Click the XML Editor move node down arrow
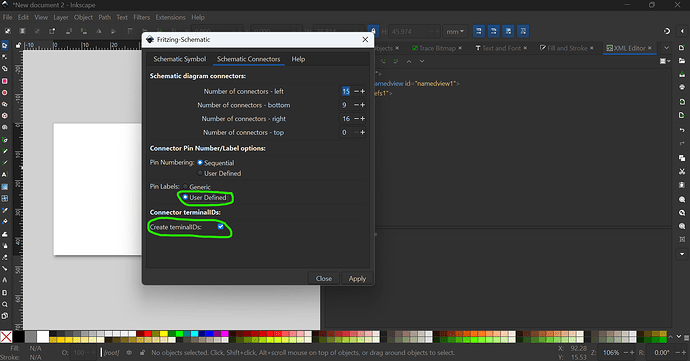Viewport: 690px width, 361px height. click(422, 61)
